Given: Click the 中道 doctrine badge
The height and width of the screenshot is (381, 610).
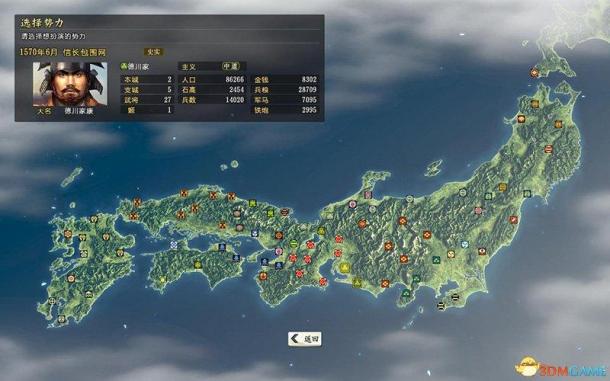Looking at the screenshot, I should [231, 67].
